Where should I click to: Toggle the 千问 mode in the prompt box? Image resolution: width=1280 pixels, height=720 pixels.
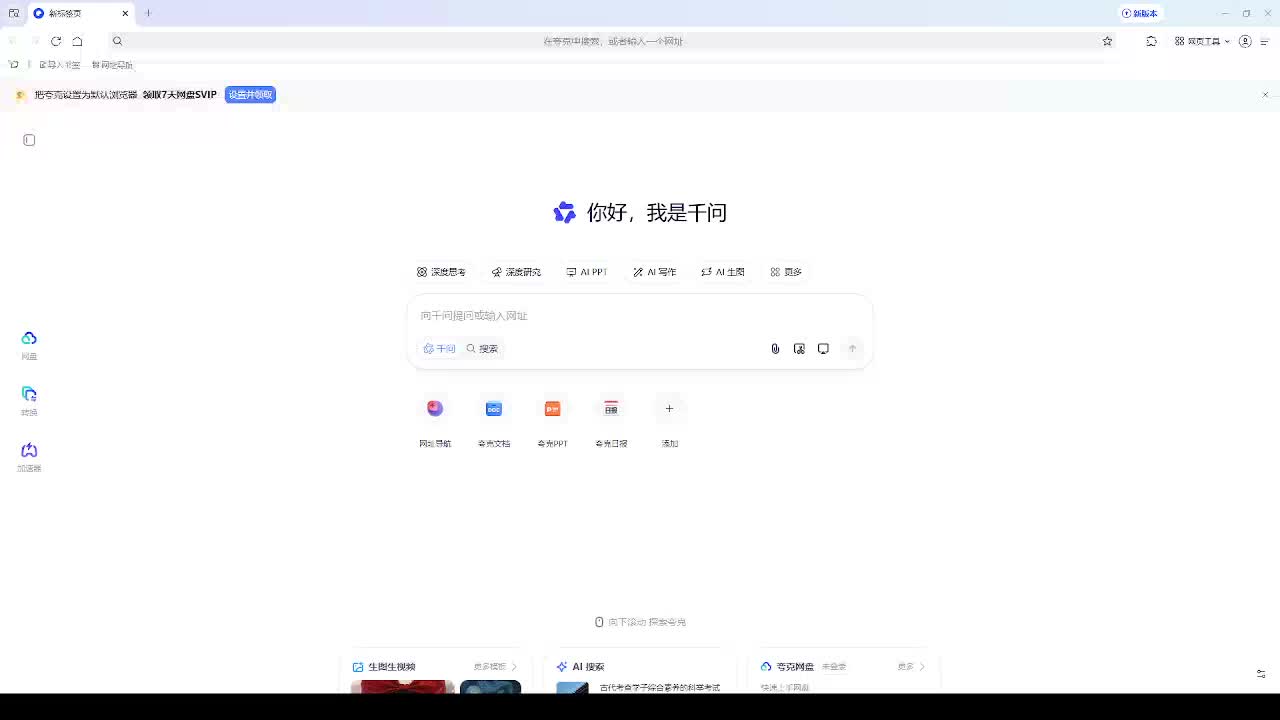439,349
